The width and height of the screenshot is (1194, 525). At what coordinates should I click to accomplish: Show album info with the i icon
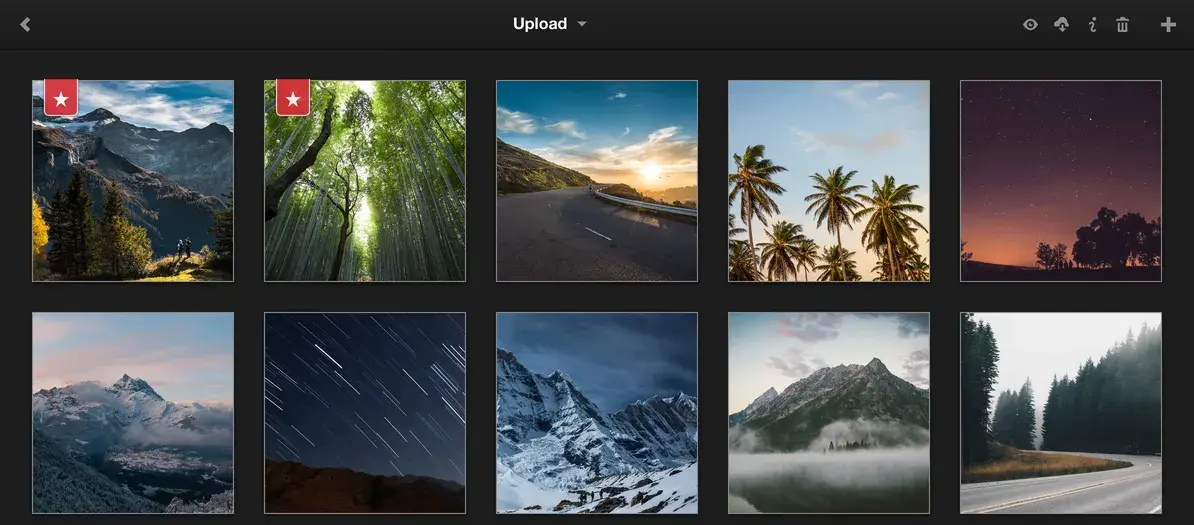coord(1093,24)
